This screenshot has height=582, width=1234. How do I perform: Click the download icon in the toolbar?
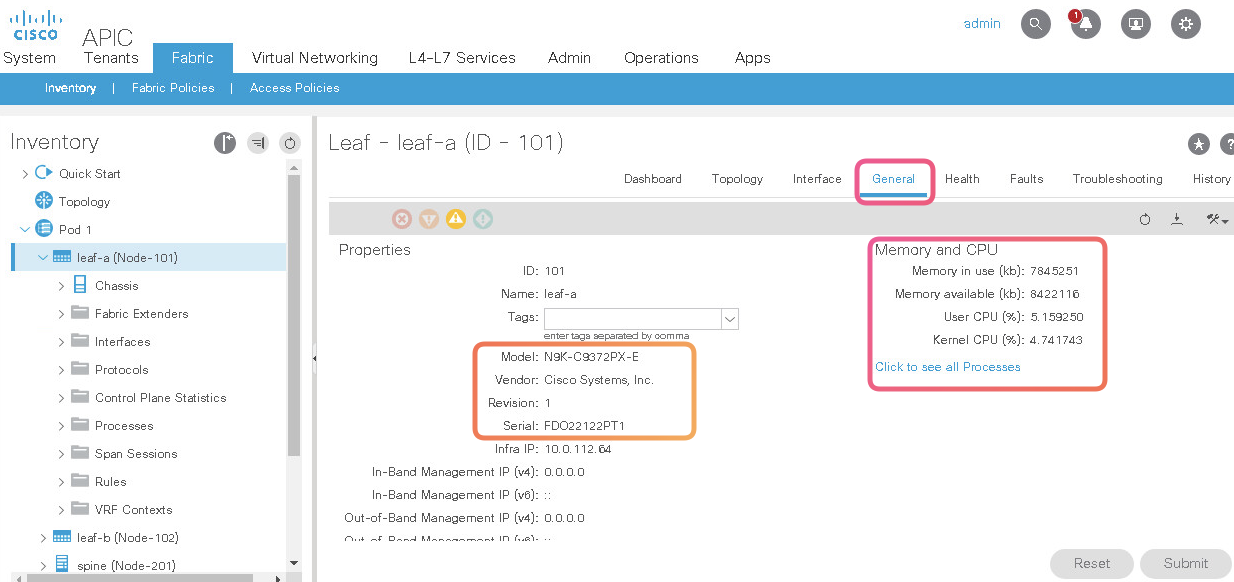1177,219
